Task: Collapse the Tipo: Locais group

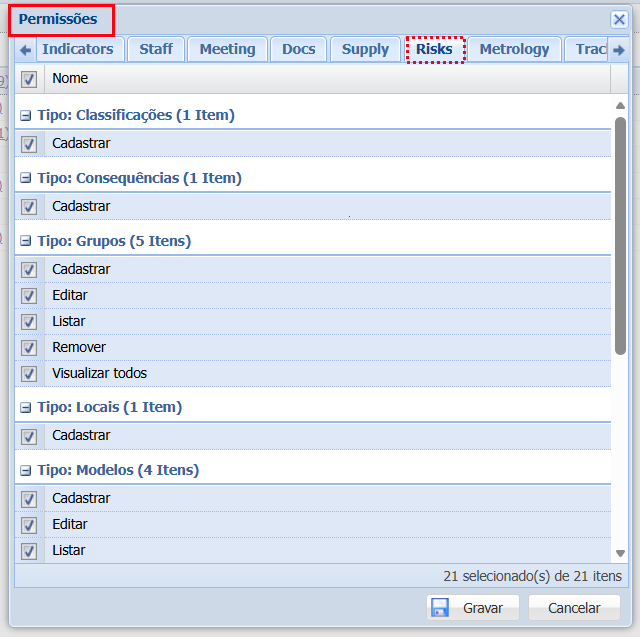Action: point(26,408)
